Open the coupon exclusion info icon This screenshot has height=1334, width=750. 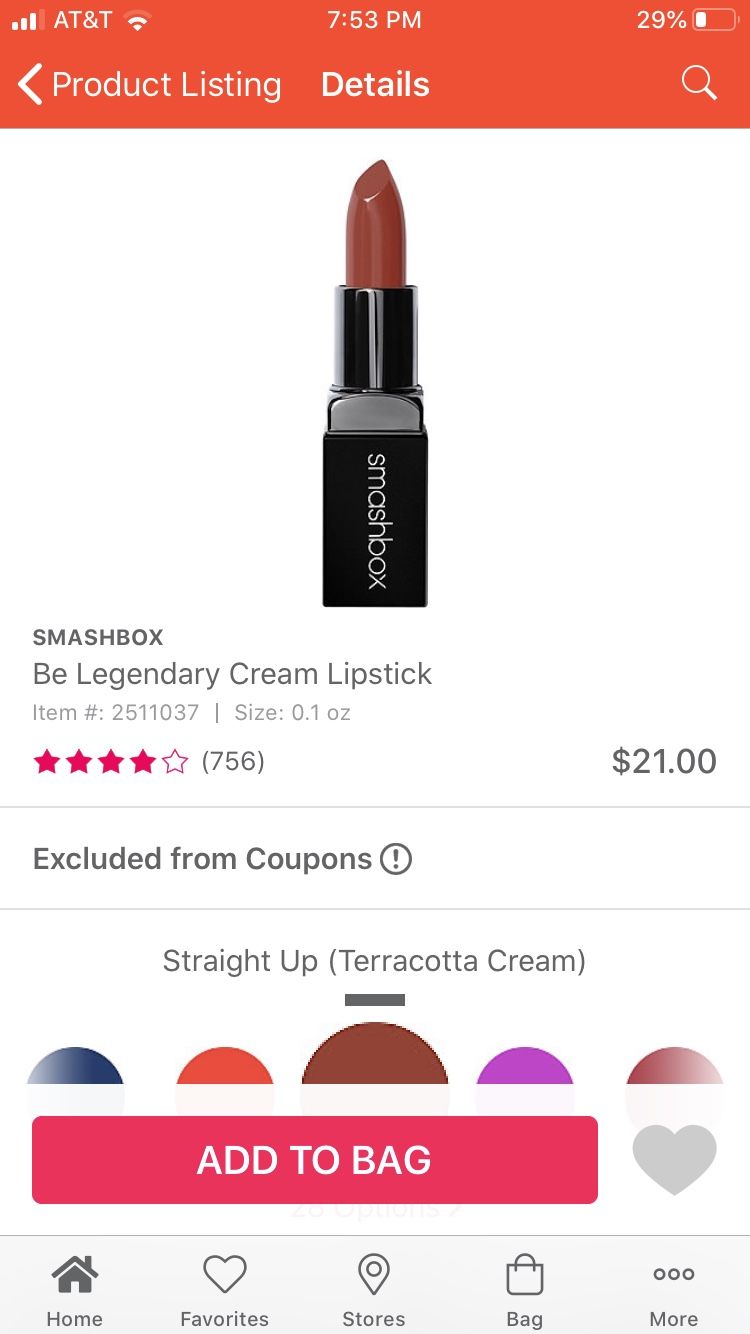click(x=396, y=859)
